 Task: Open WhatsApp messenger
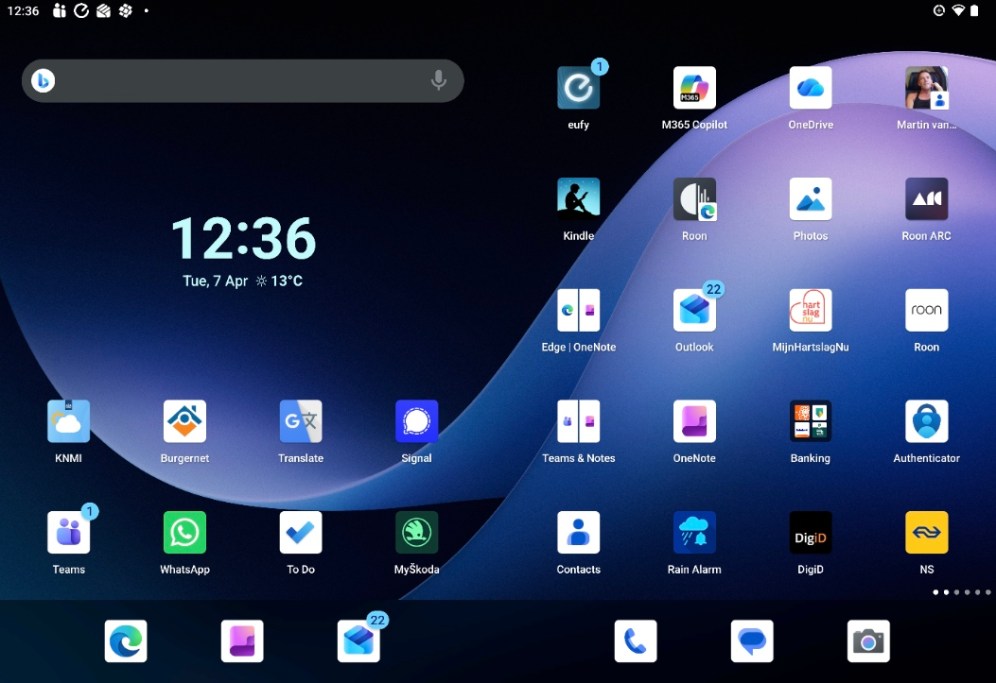(185, 533)
